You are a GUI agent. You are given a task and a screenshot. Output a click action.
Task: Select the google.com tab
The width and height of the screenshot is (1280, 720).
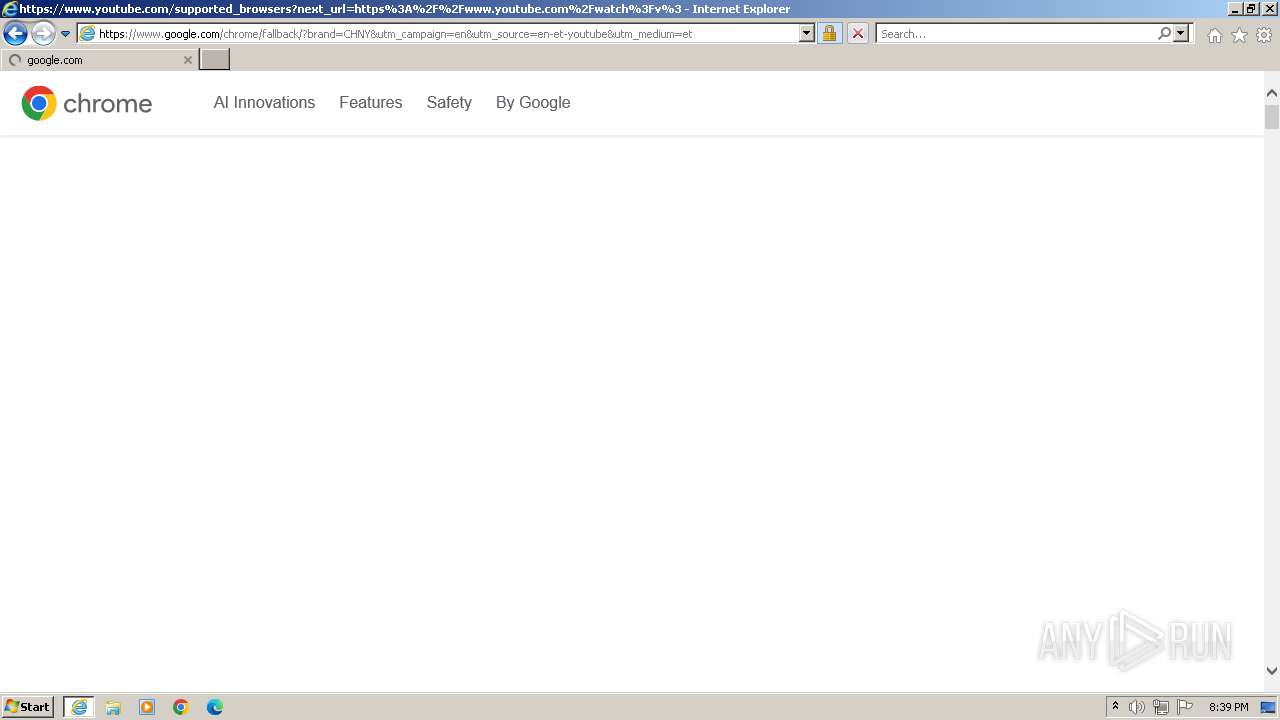coord(99,60)
